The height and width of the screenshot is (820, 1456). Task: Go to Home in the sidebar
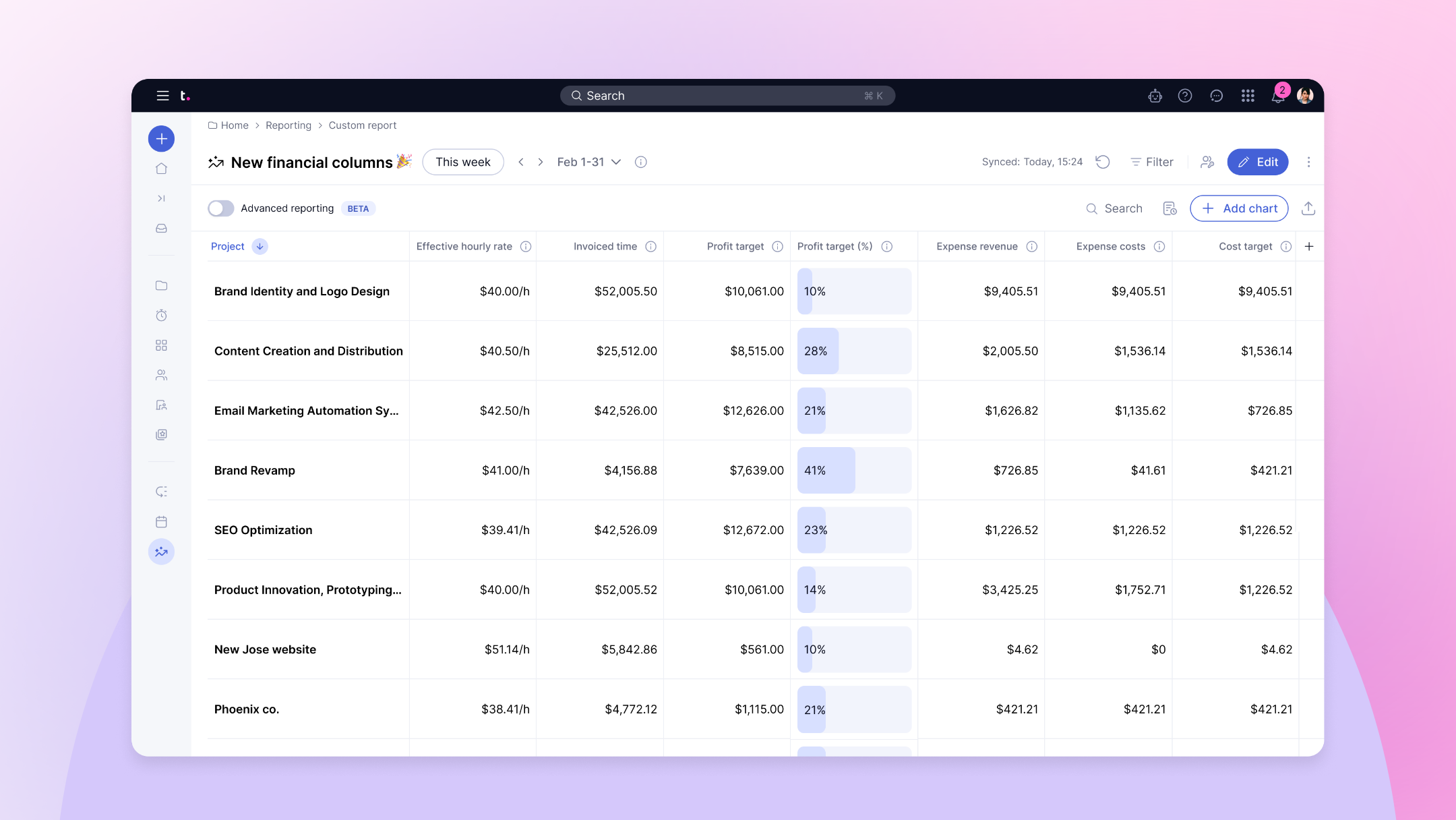[161, 169]
